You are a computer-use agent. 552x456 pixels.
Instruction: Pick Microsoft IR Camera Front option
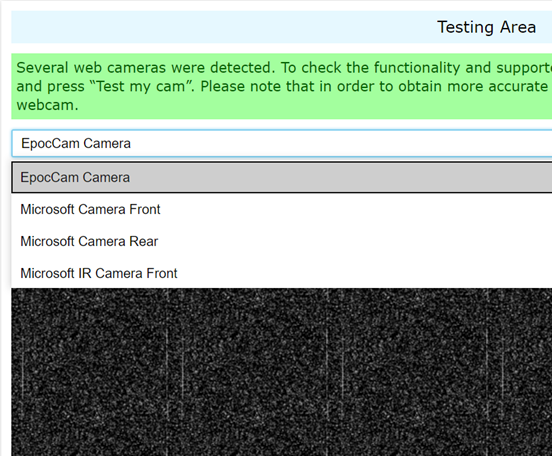282,274
